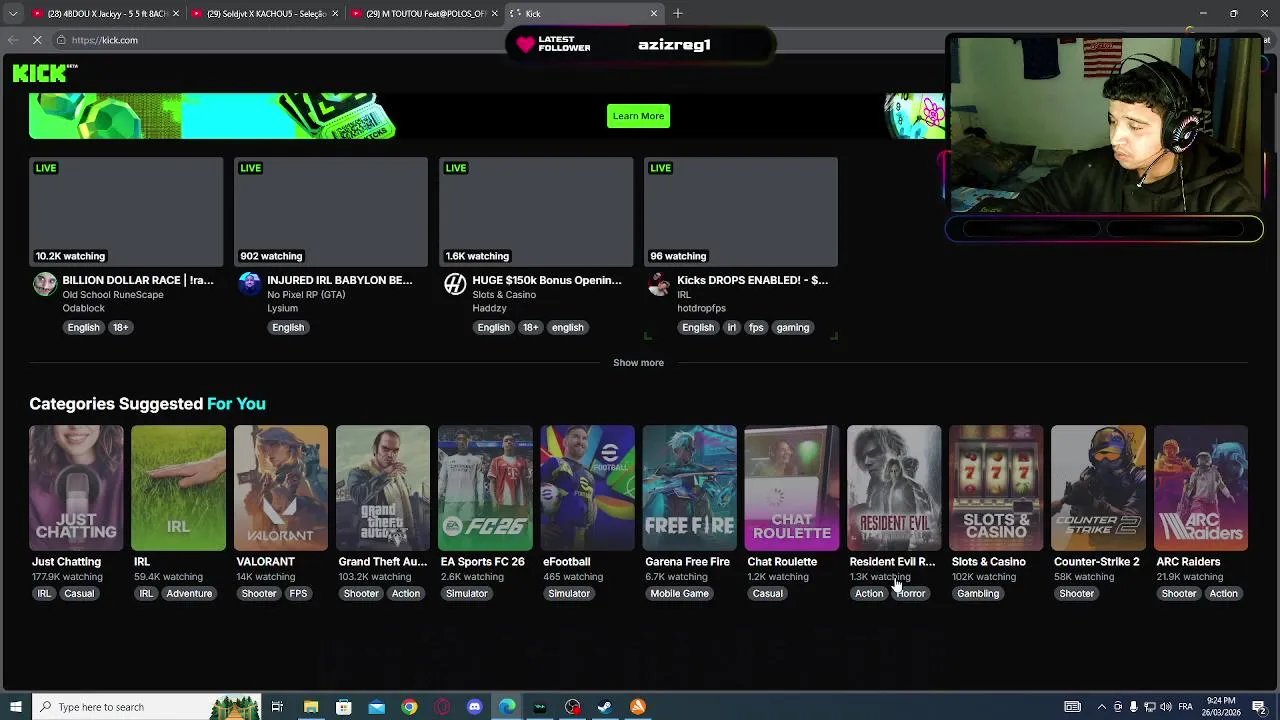This screenshot has height=720, width=1280.
Task: Open Lysium's channel avatar
Action: [x=250, y=284]
